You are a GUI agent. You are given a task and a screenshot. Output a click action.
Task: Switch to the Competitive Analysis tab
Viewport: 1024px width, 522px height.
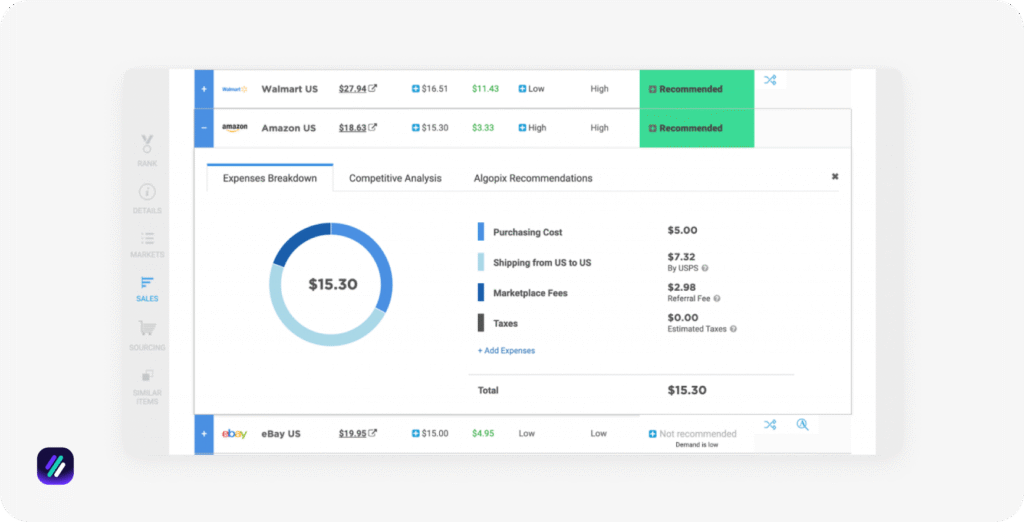[x=395, y=178]
